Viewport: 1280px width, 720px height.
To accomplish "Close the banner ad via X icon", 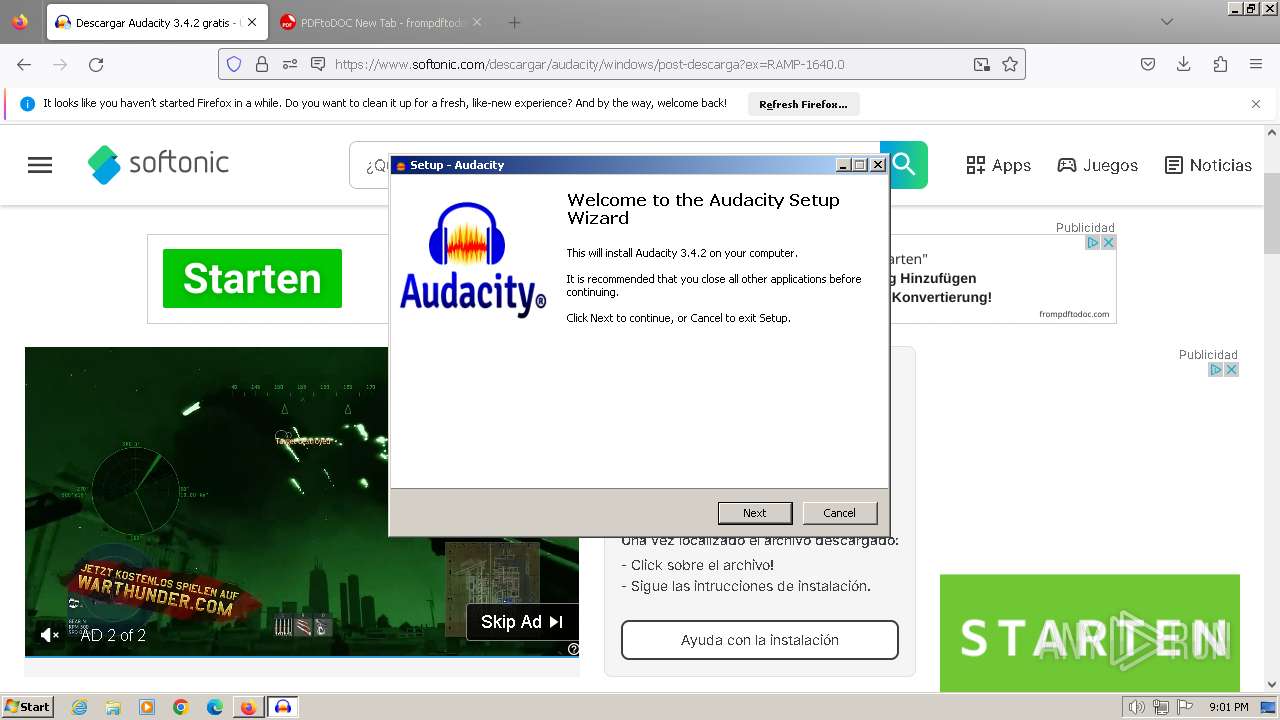I will (1108, 242).
